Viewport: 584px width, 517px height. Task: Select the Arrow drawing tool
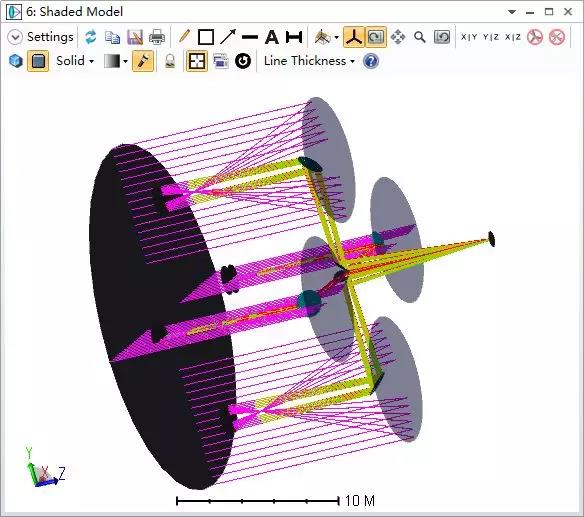coord(228,37)
